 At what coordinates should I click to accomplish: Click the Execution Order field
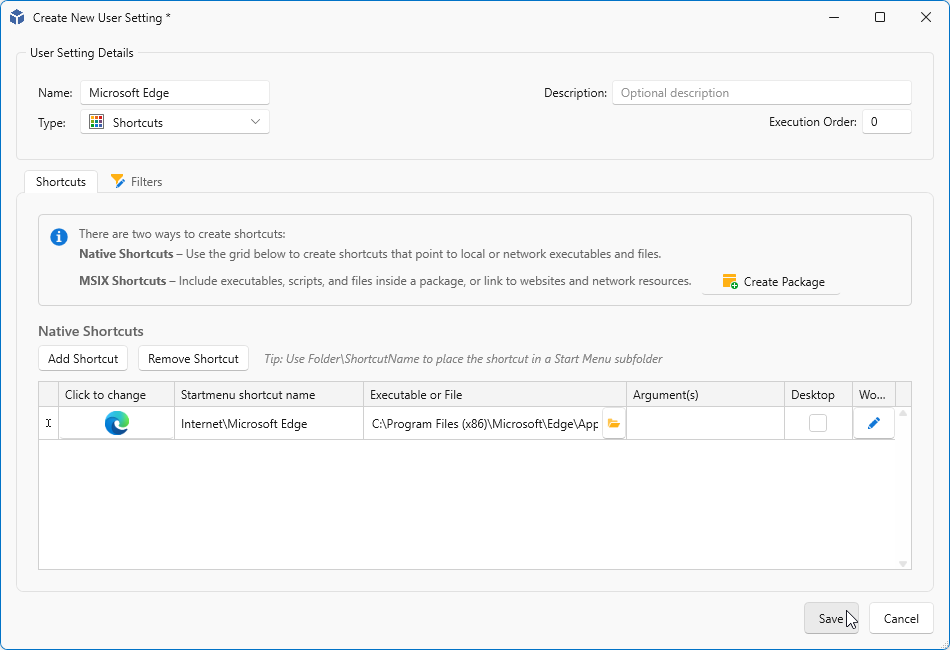(886, 122)
